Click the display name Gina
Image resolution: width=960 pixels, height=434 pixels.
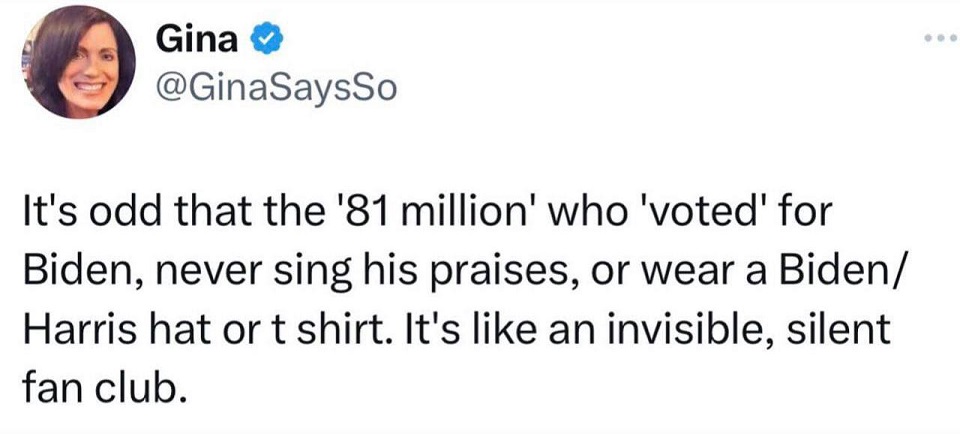pyautogui.click(x=198, y=41)
